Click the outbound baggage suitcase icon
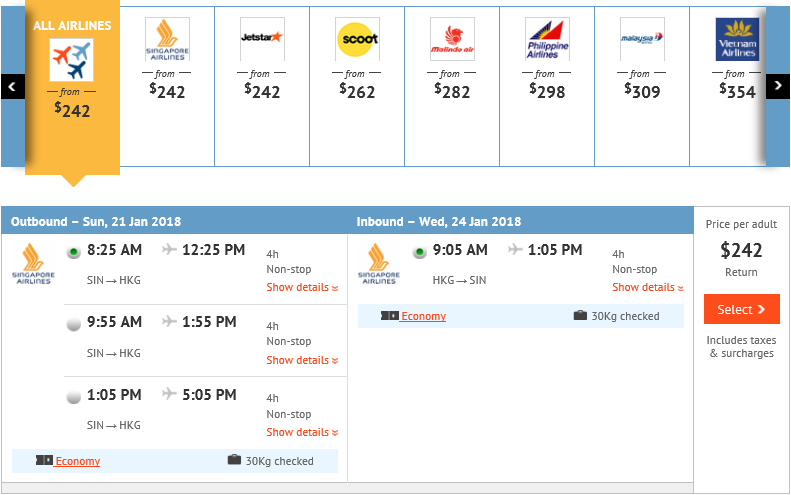Image resolution: width=791 pixels, height=495 pixels. (234, 460)
